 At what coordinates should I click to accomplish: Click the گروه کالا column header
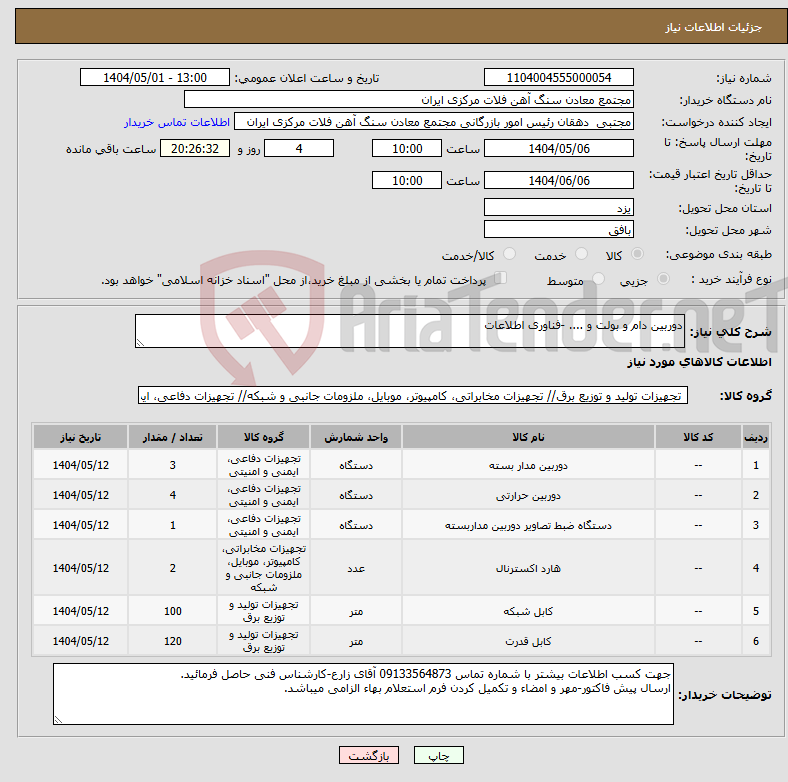point(263,437)
